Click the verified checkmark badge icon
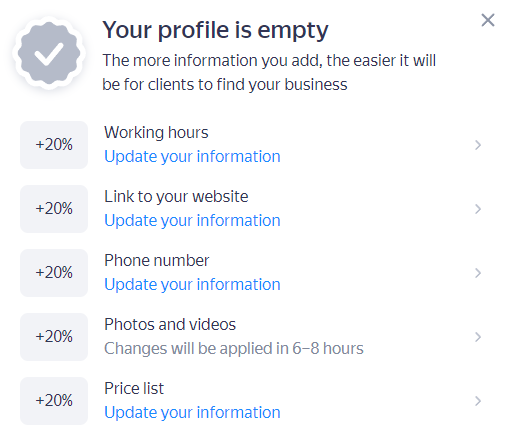This screenshot has height=442, width=511. [49, 53]
